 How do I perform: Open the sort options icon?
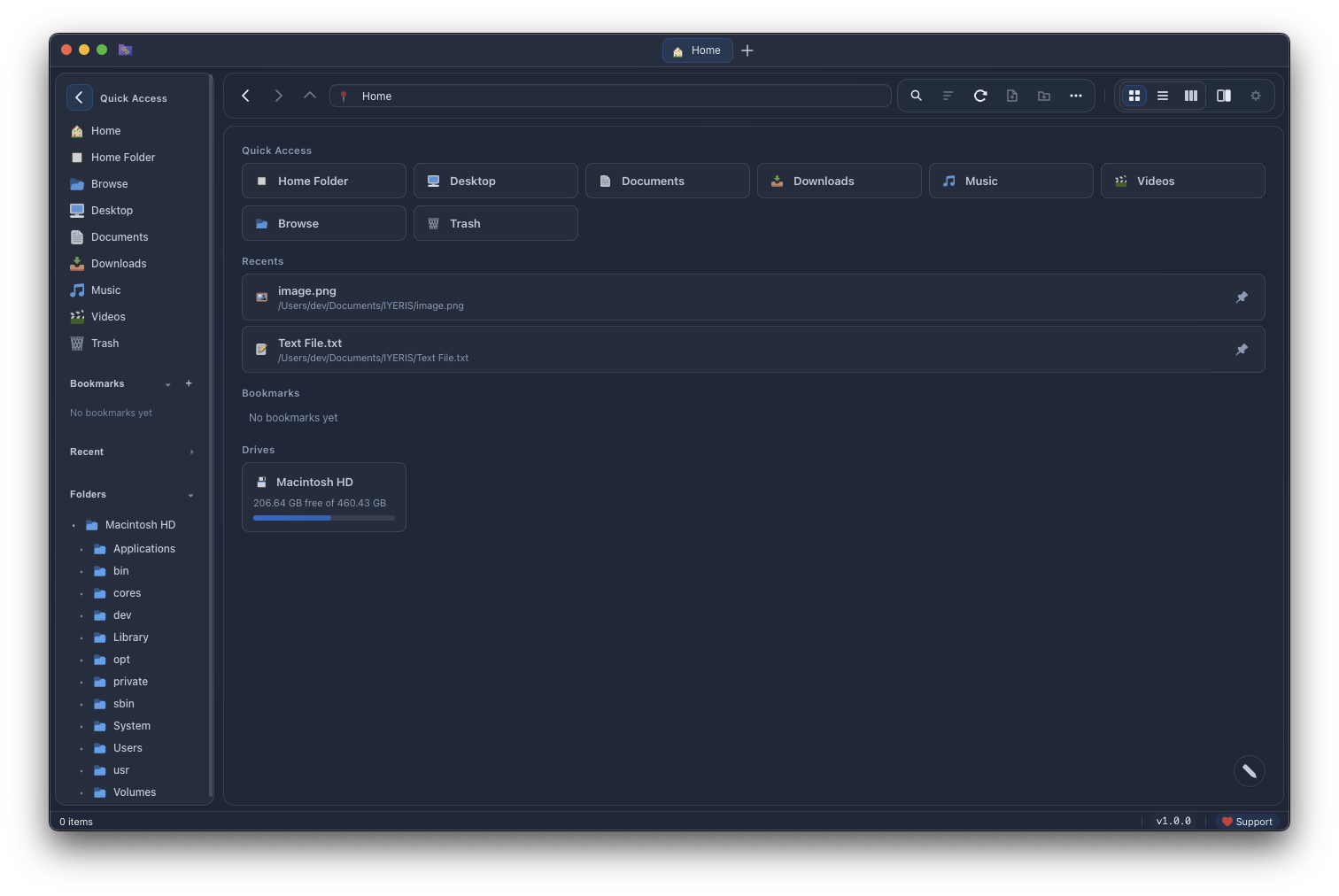[x=948, y=96]
